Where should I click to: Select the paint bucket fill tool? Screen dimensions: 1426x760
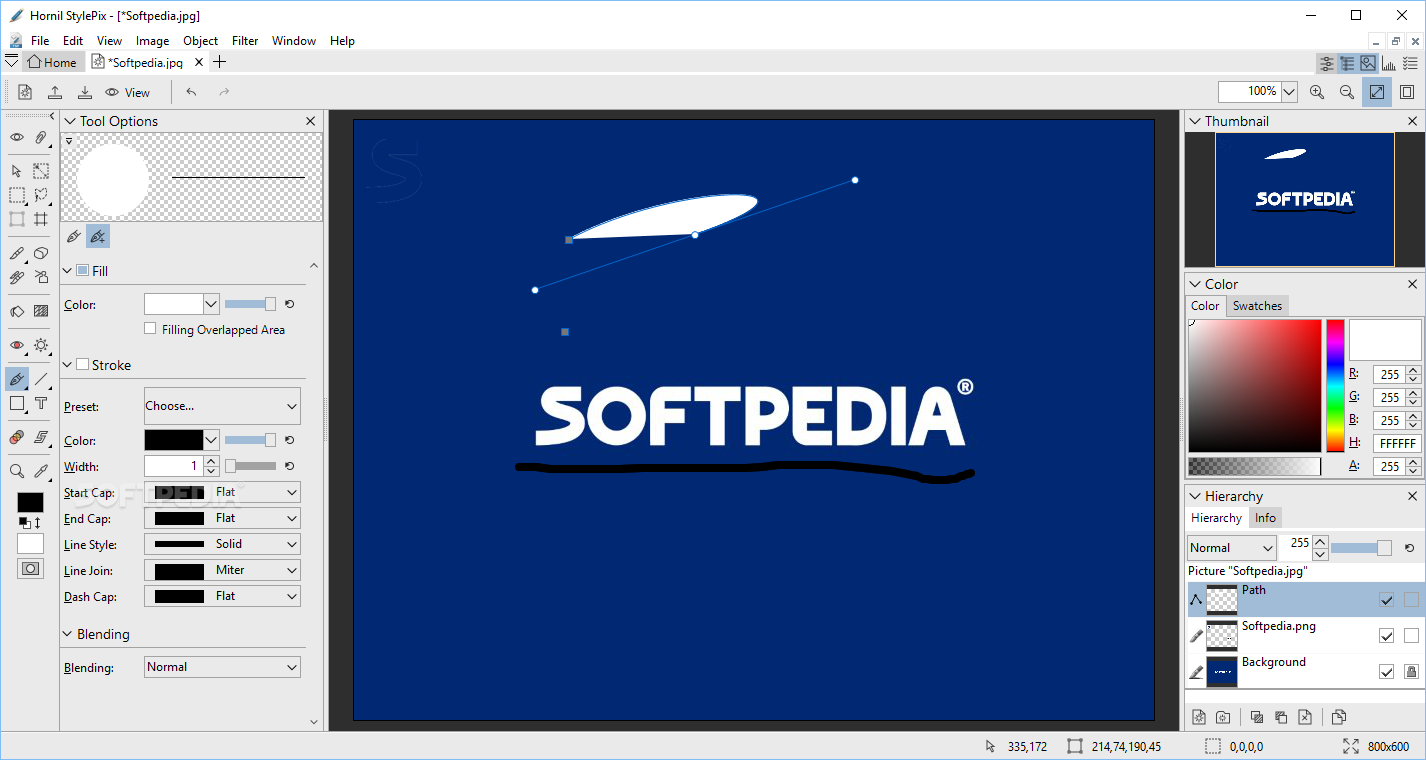(17, 311)
